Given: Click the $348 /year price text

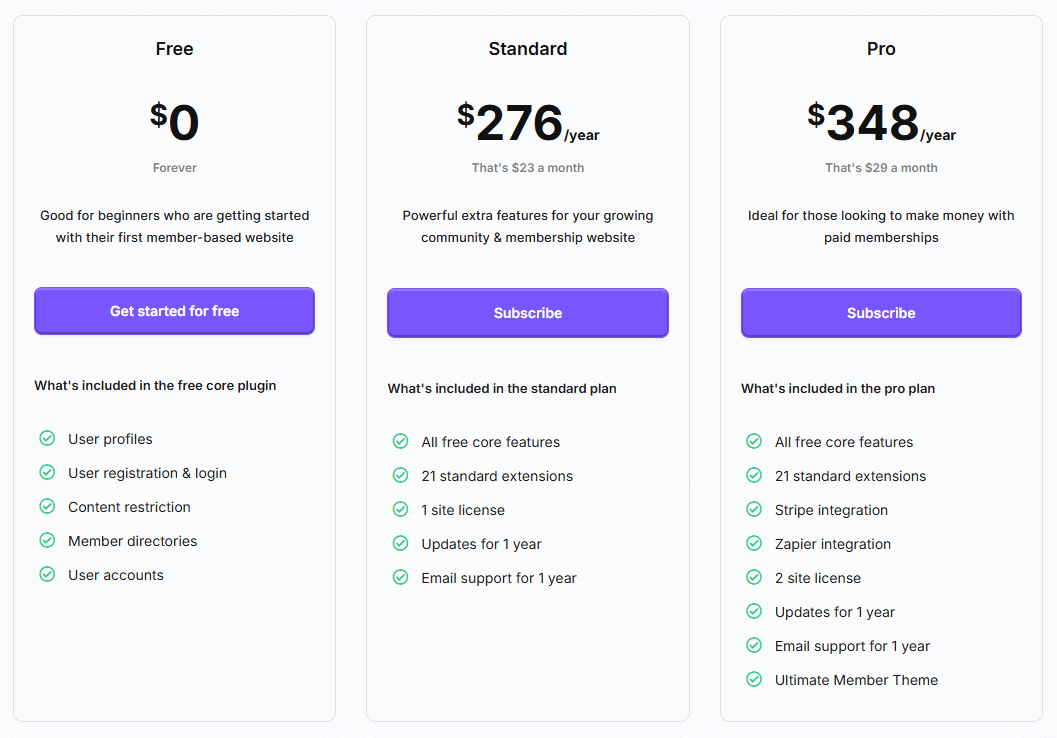Looking at the screenshot, I should 881,122.
